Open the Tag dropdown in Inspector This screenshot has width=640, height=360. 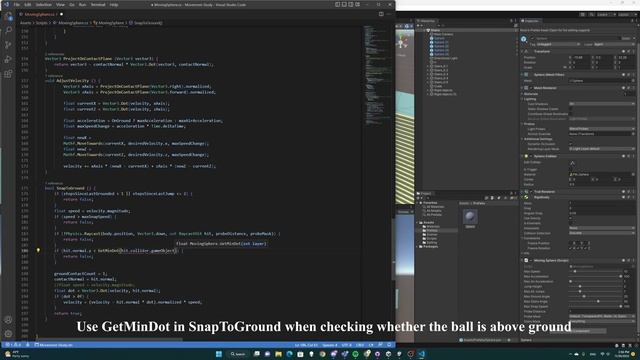(x=559, y=44)
